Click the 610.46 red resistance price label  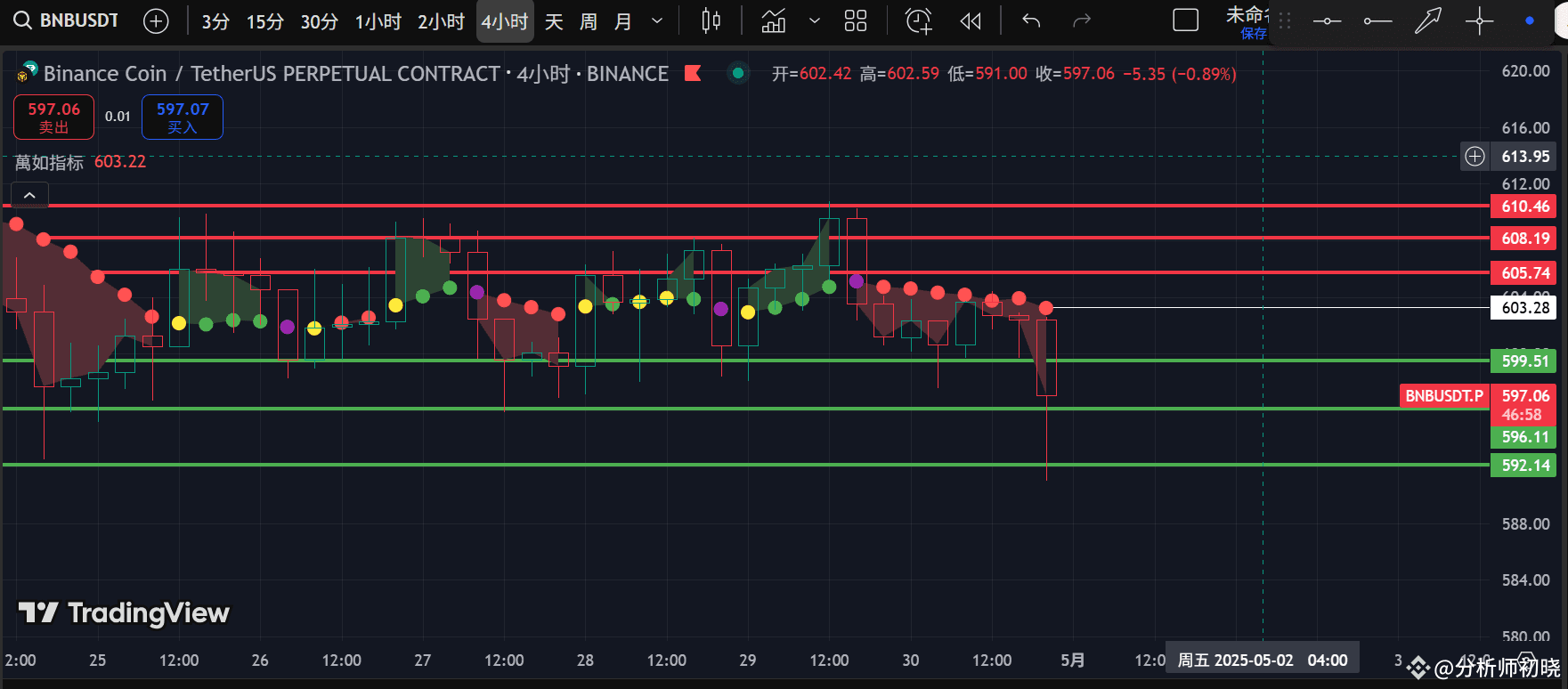tap(1523, 207)
